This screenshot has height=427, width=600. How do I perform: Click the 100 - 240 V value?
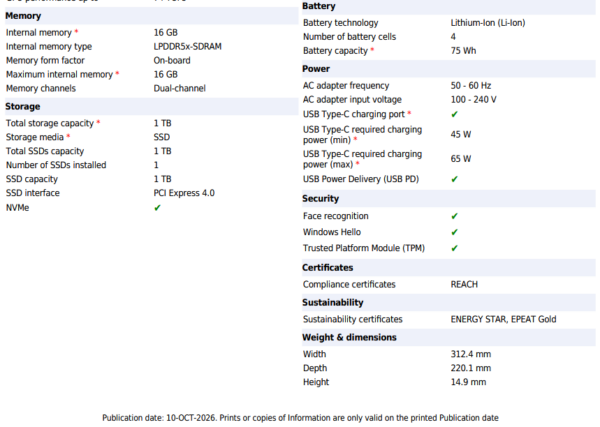[x=474, y=100]
